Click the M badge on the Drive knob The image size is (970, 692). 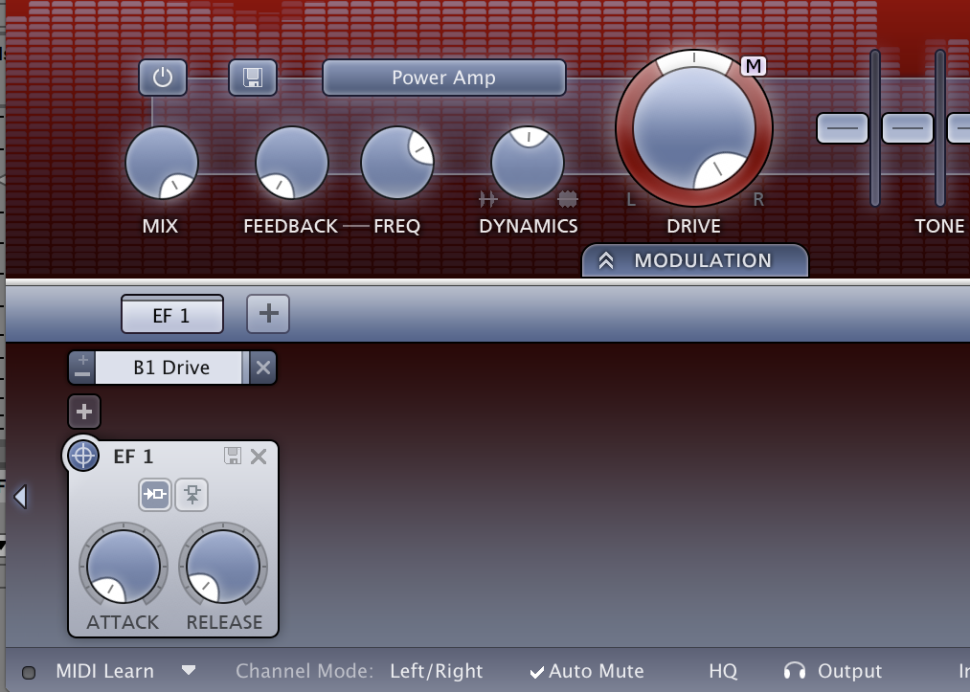pos(752,67)
